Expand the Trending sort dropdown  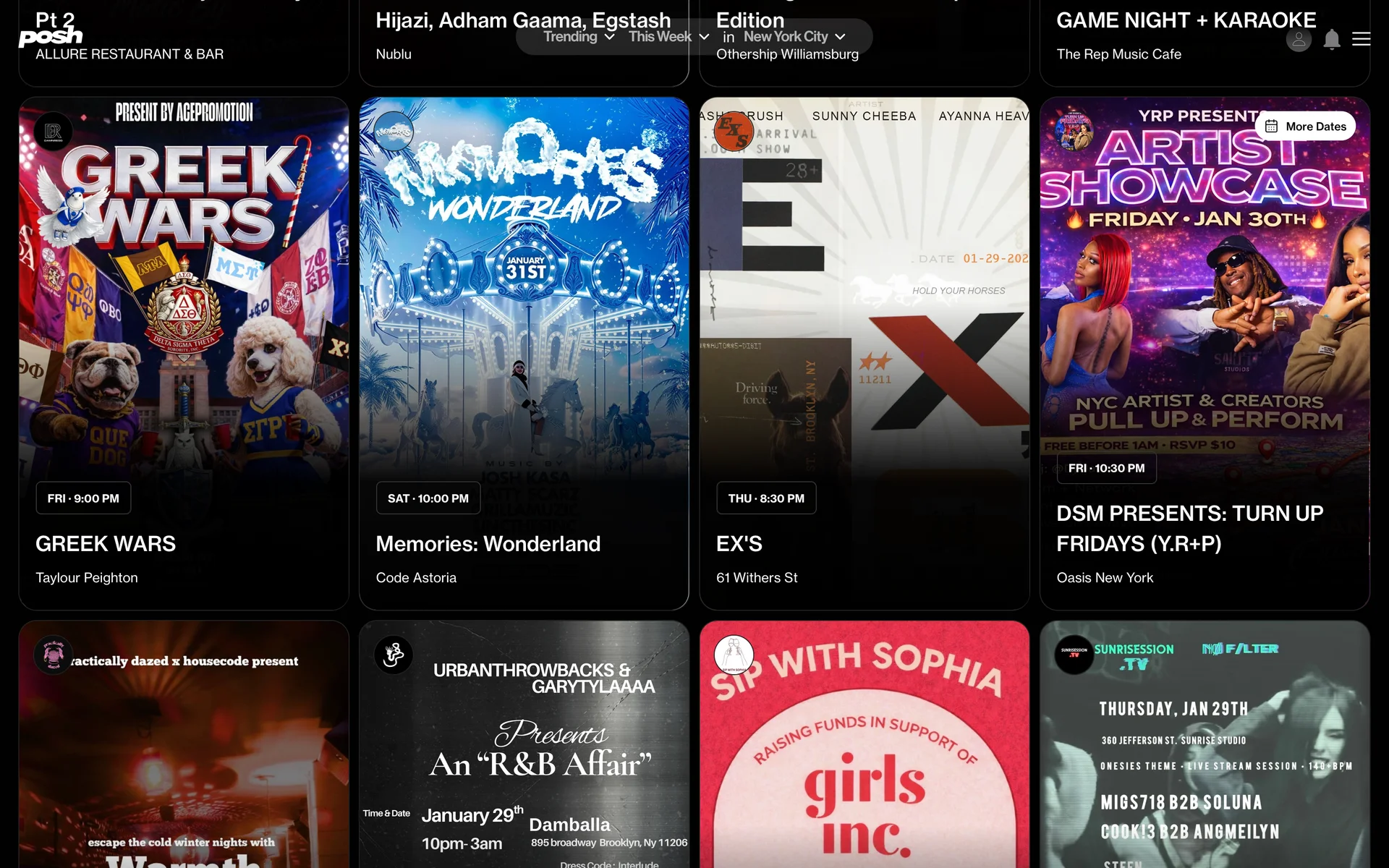[x=579, y=37]
